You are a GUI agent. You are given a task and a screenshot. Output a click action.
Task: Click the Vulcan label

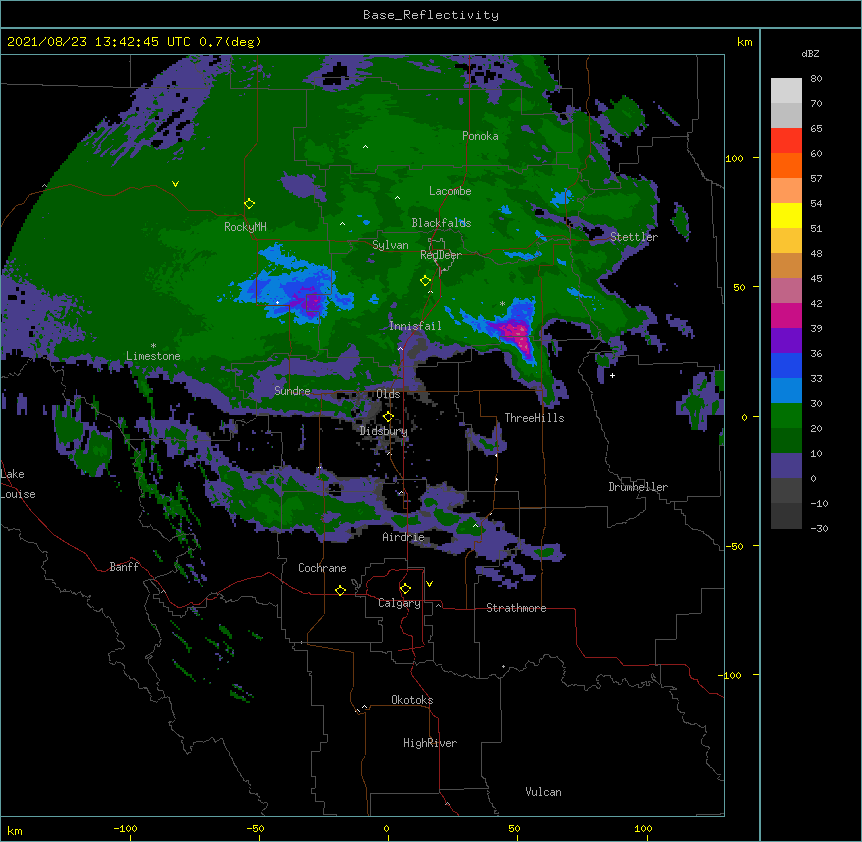(x=543, y=792)
